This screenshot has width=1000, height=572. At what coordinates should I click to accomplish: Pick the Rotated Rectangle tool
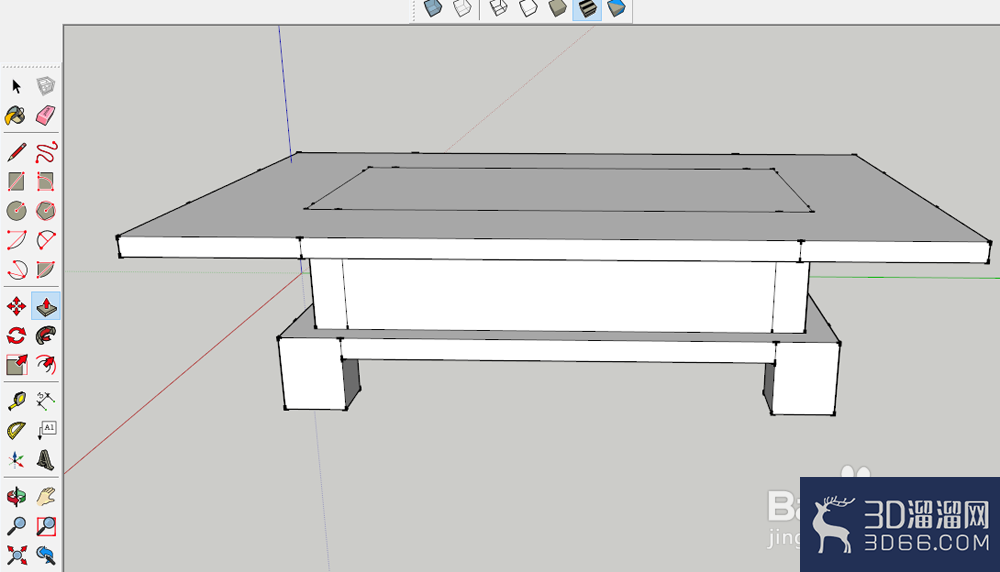(x=46, y=182)
